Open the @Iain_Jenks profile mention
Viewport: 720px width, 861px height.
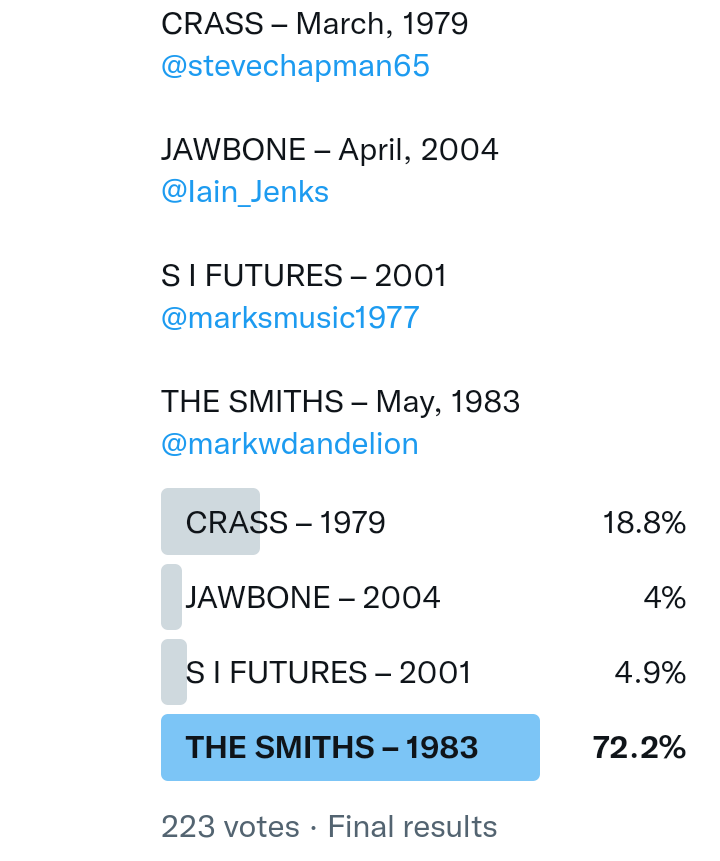(245, 191)
